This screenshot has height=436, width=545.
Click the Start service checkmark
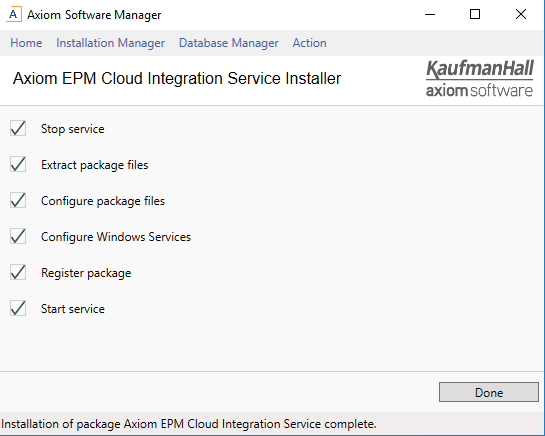click(18, 308)
